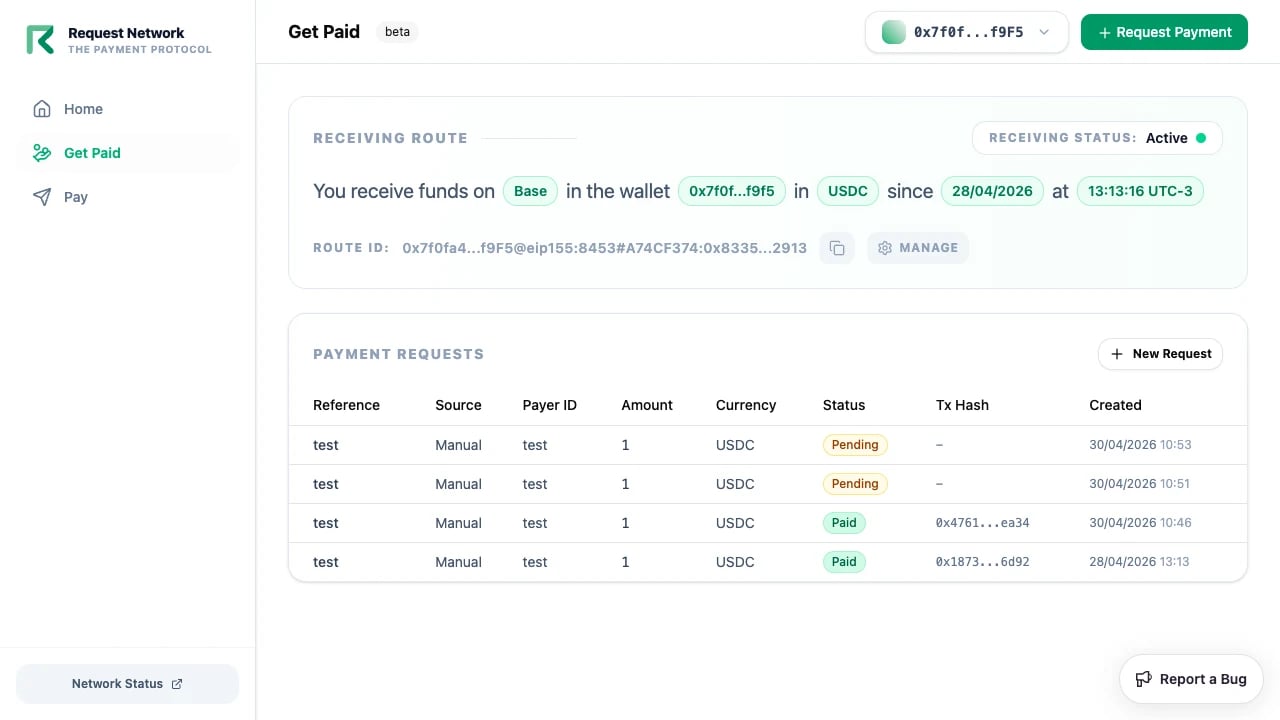Click the Manage route button

tap(918, 248)
